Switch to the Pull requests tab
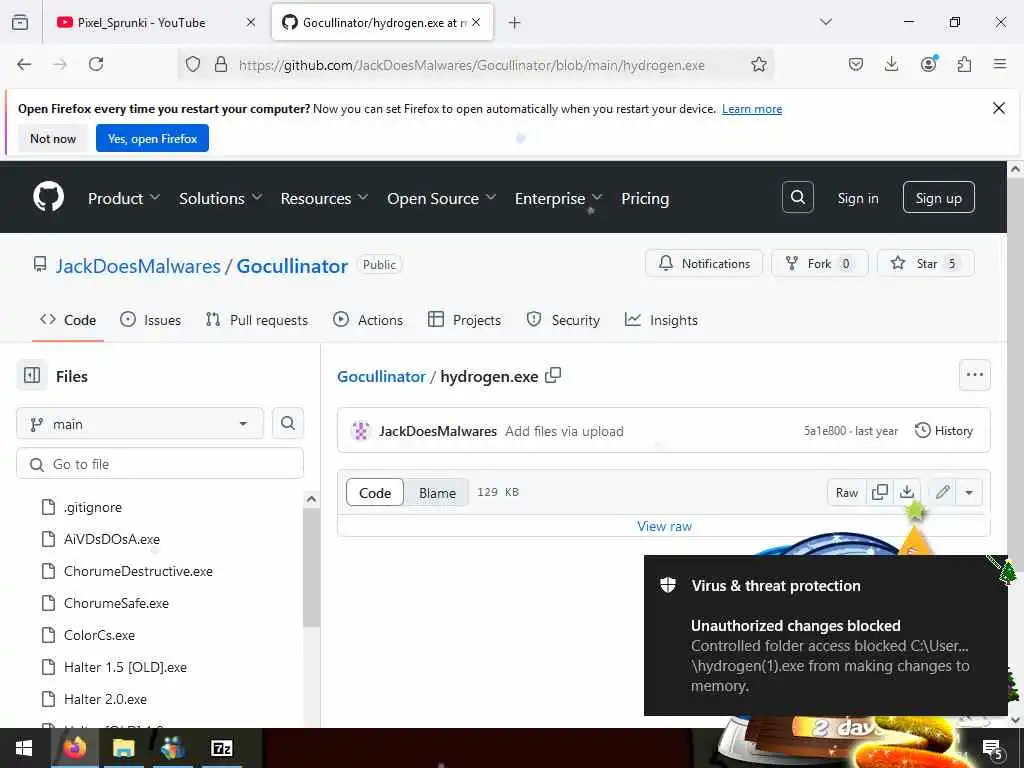Screen dimensions: 1024x768 pyautogui.click(x=256, y=319)
